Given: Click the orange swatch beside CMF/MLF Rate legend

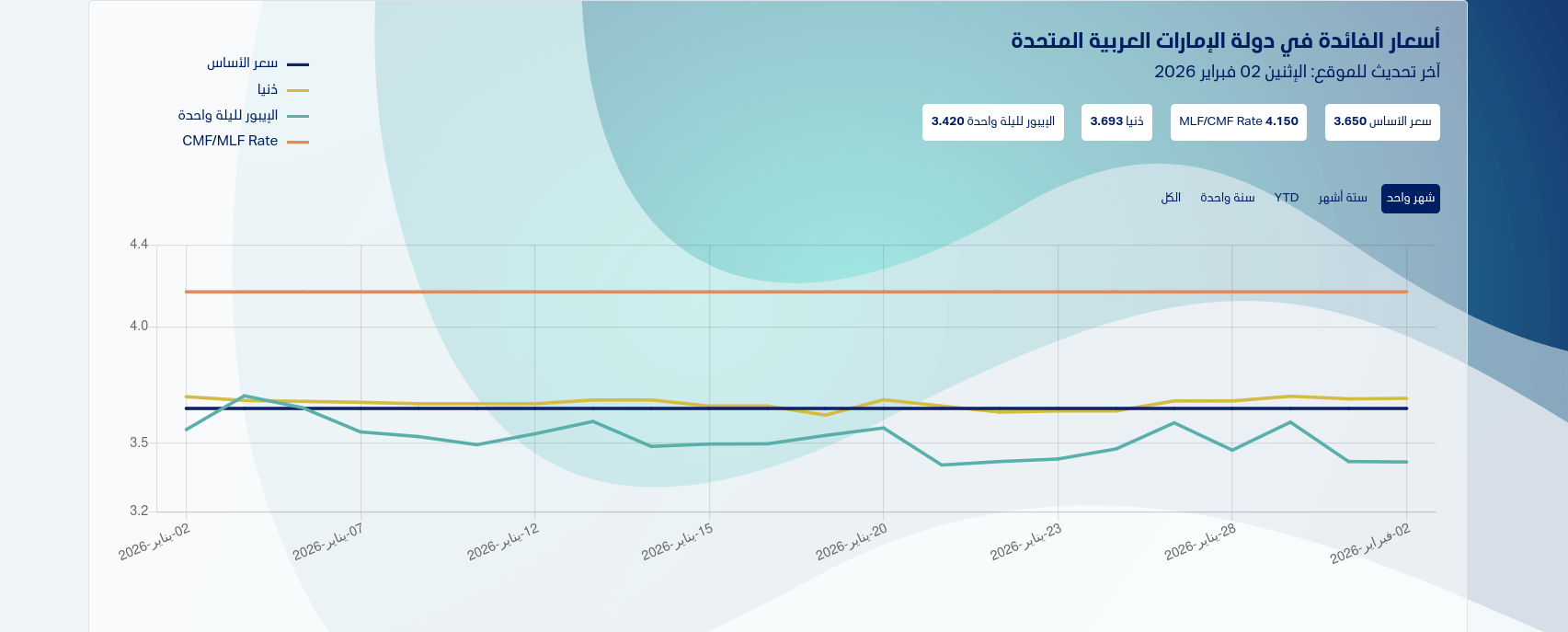Looking at the screenshot, I should [x=298, y=142].
